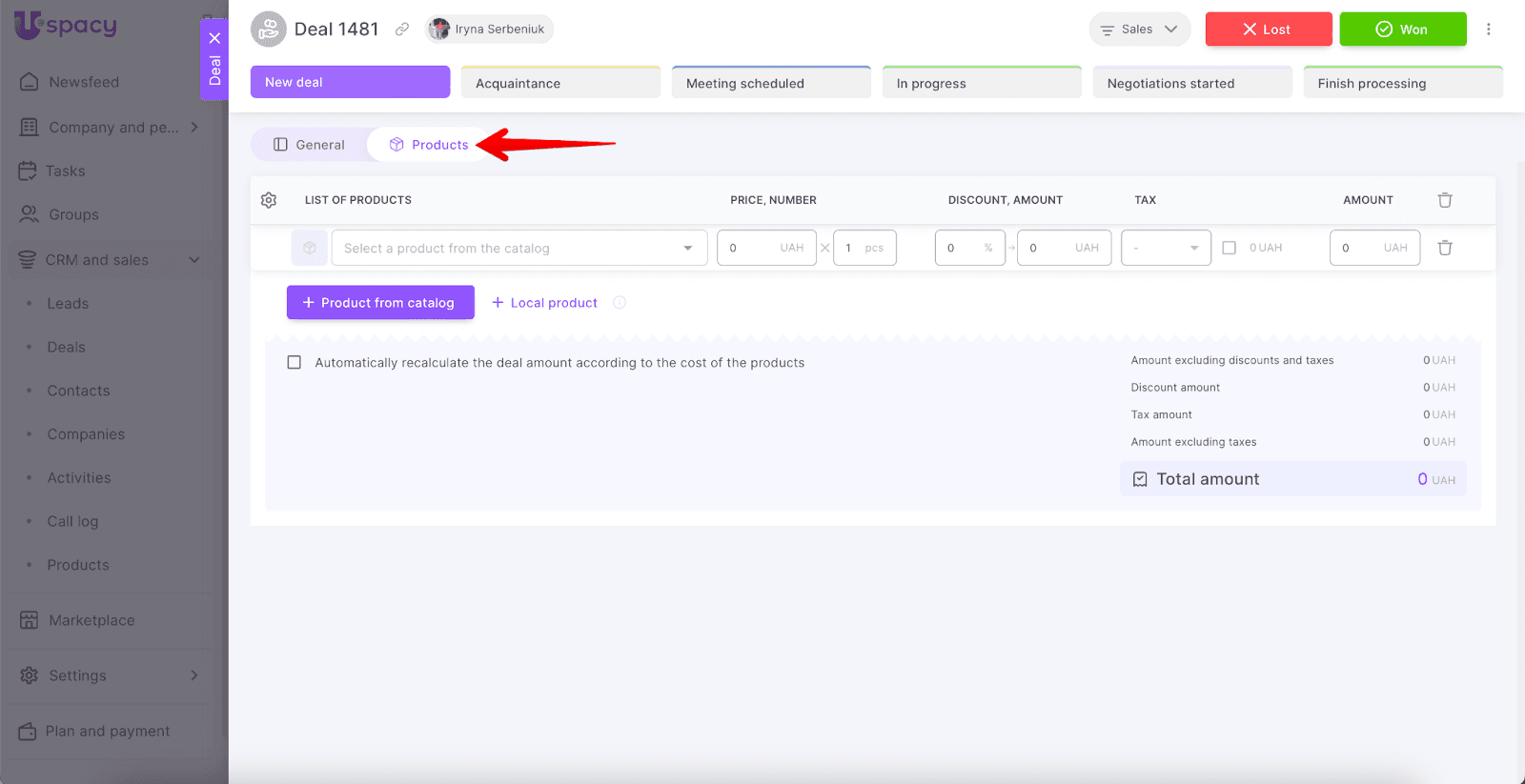Open Marketplace from the sidebar

(91, 620)
